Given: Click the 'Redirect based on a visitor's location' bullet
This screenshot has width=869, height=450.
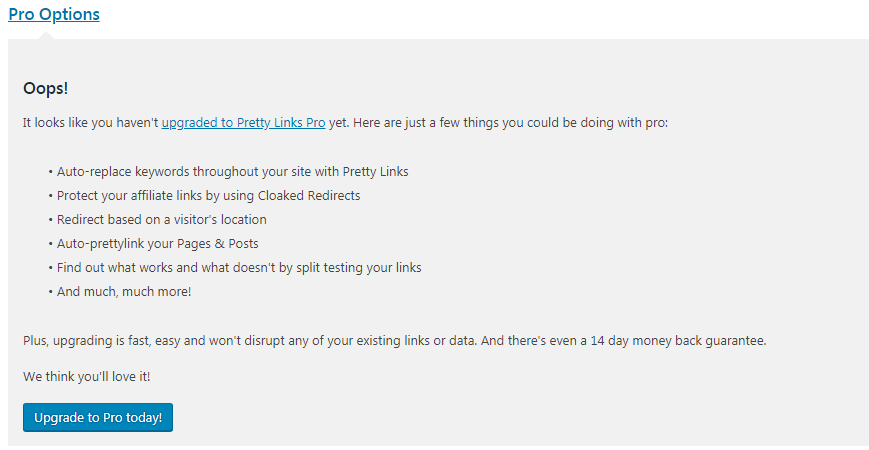Looking at the screenshot, I should (162, 219).
